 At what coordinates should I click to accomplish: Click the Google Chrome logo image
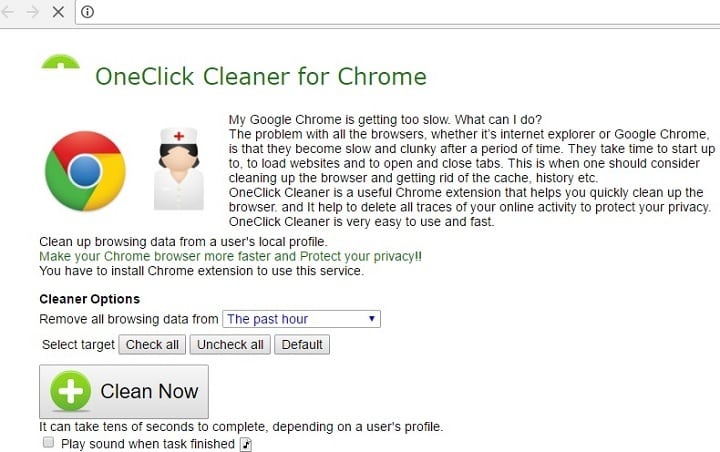[85, 171]
